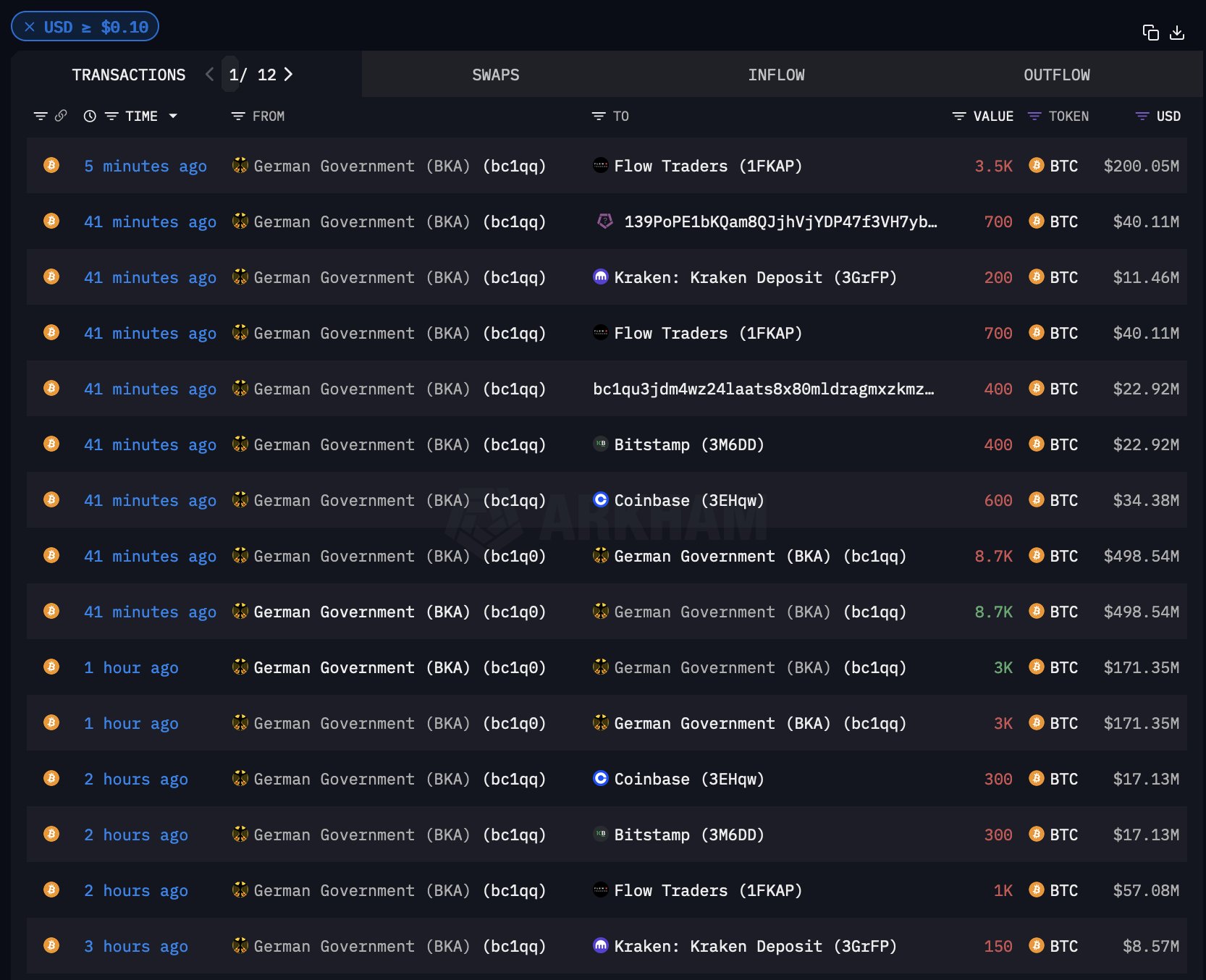The image size is (1206, 980).
Task: Click the 150 BTC value
Action: (x=998, y=946)
